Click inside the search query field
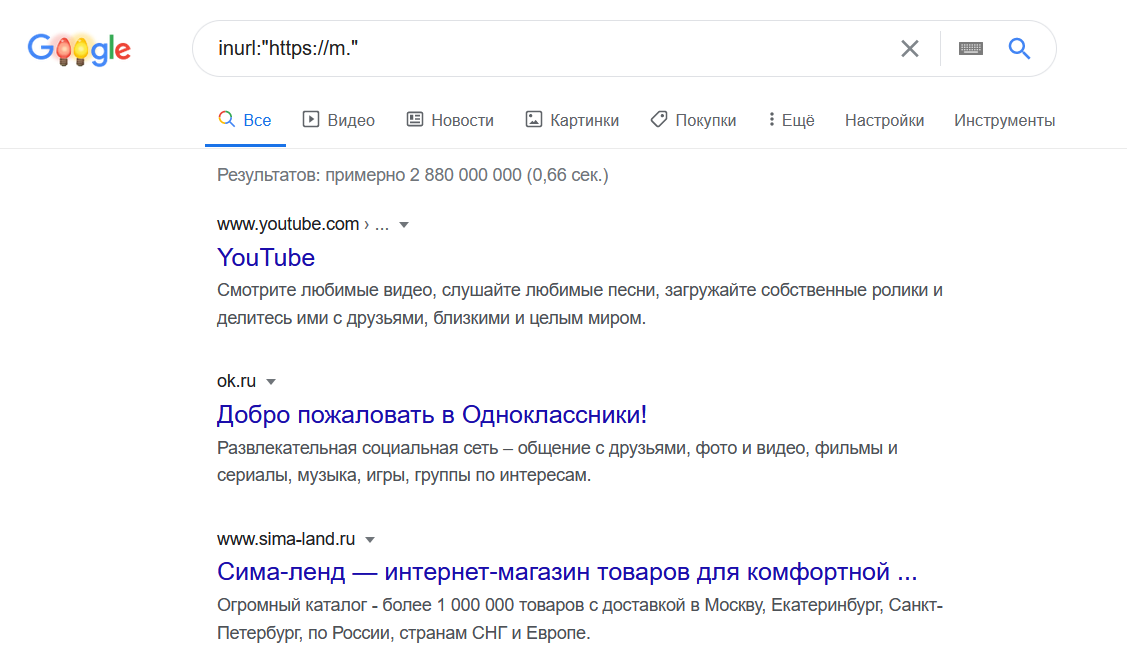Screen dimensions: 1127x670 (550, 49)
